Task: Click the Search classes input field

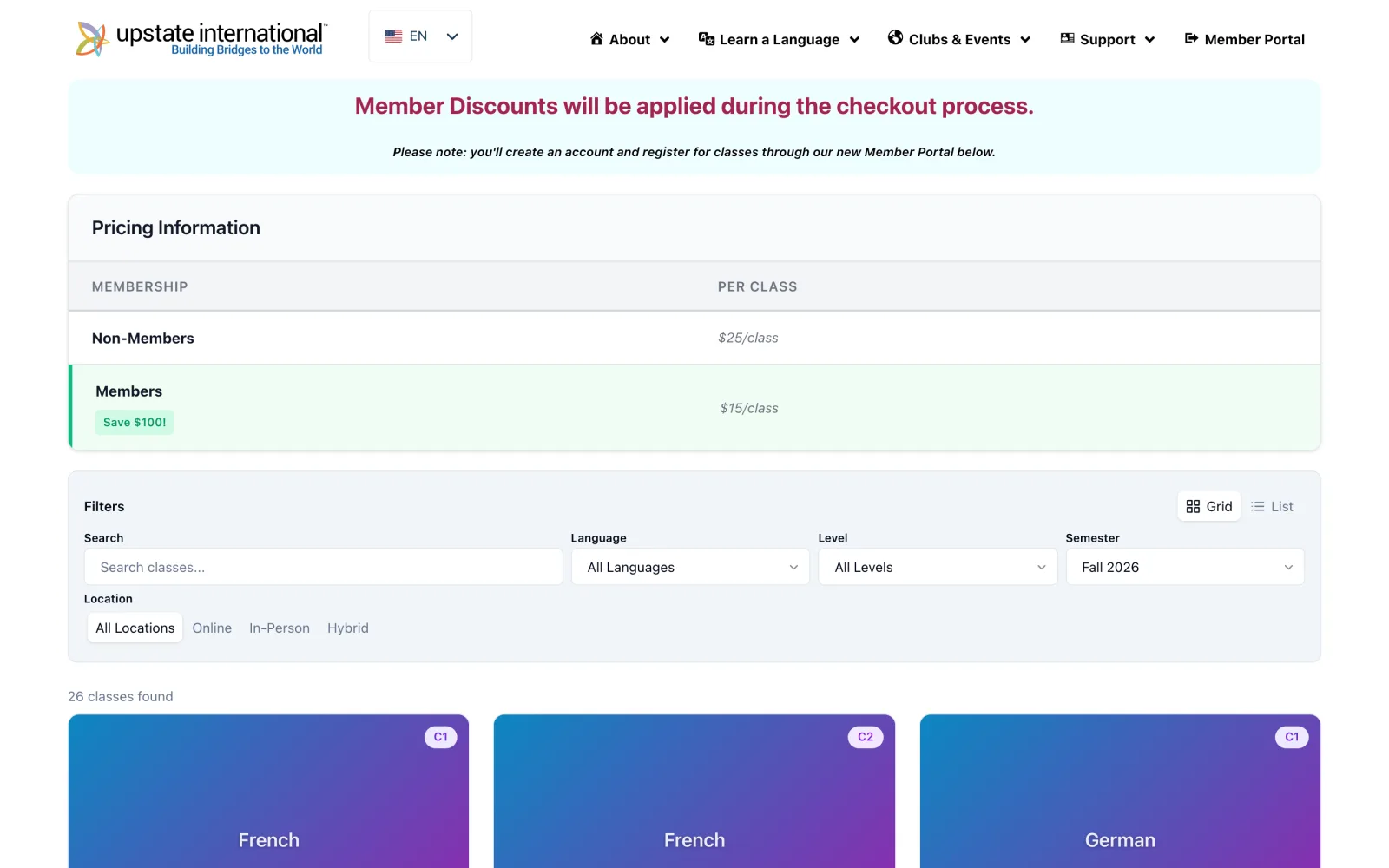Action: [x=323, y=567]
